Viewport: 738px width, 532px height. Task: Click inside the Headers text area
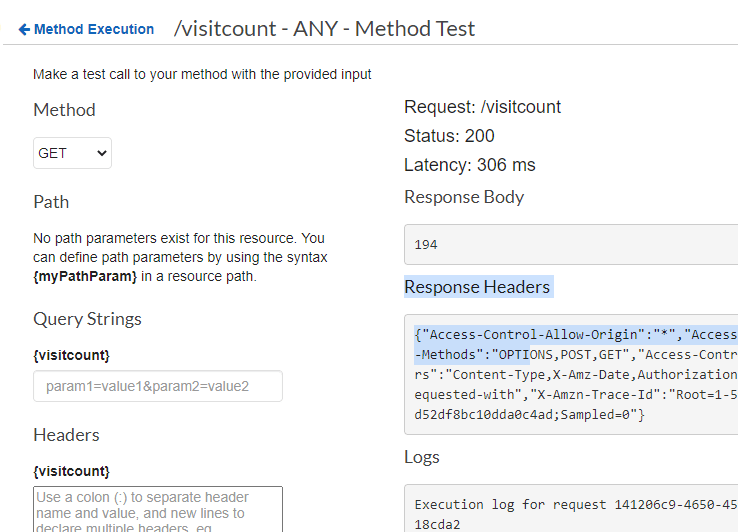[158, 509]
